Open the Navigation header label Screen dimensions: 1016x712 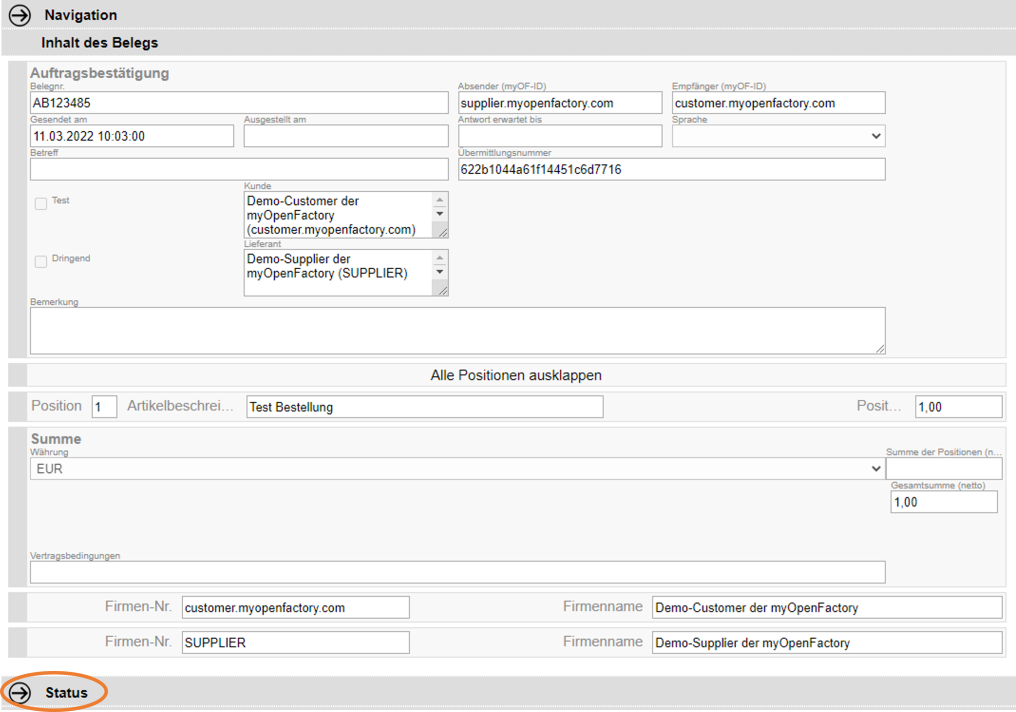coord(80,15)
